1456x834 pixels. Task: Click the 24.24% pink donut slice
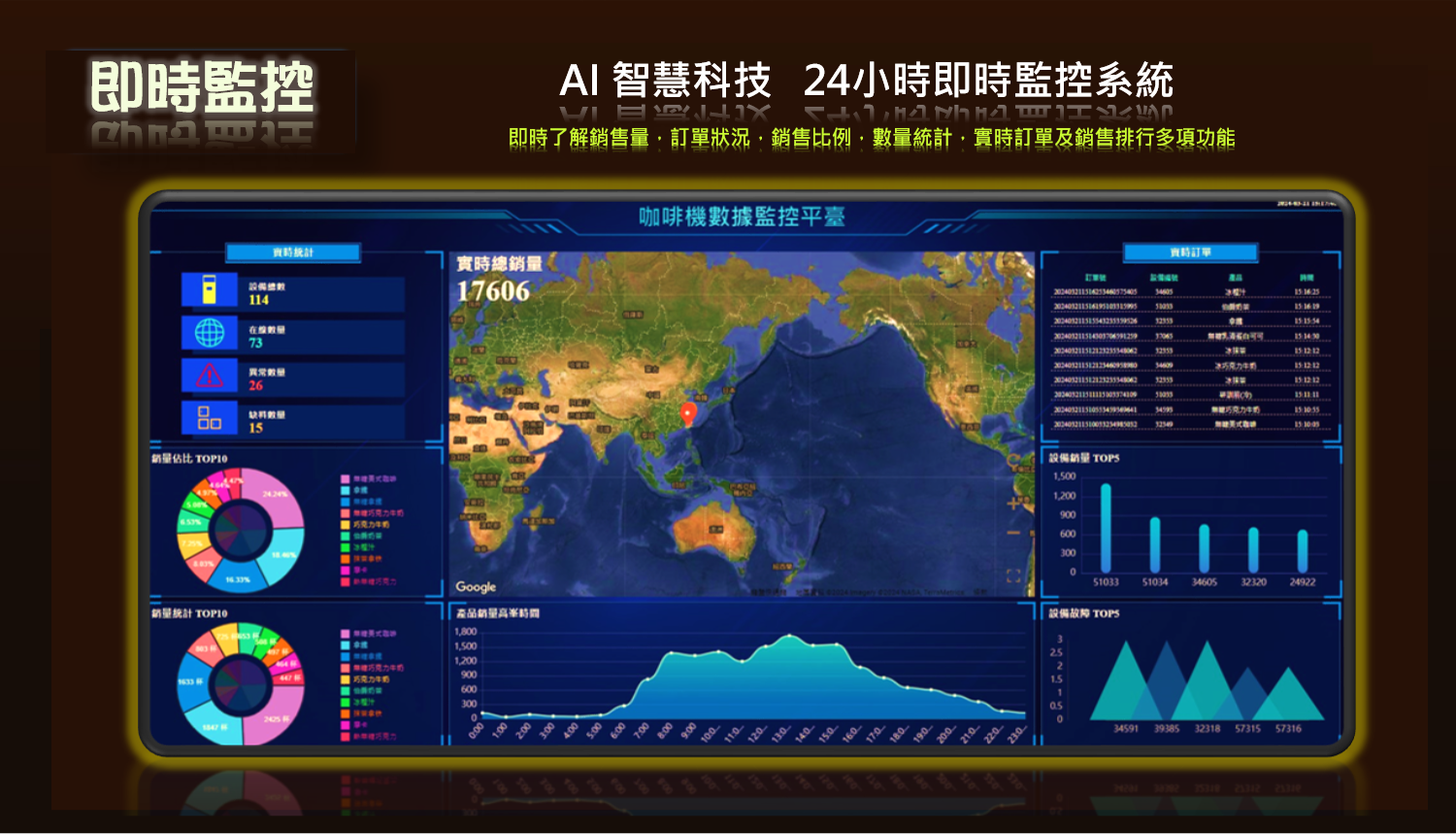tap(276, 497)
